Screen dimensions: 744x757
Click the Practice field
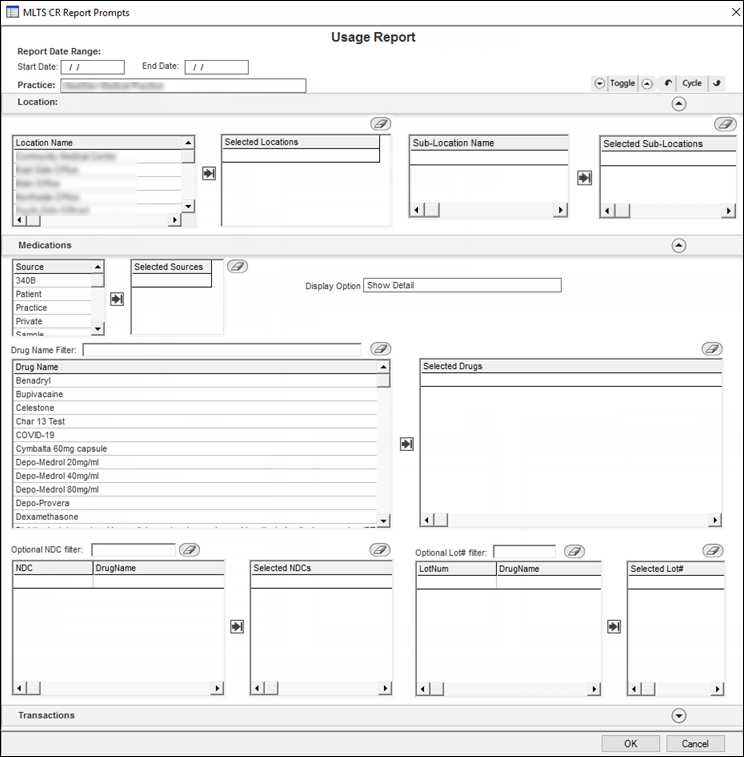click(x=183, y=85)
